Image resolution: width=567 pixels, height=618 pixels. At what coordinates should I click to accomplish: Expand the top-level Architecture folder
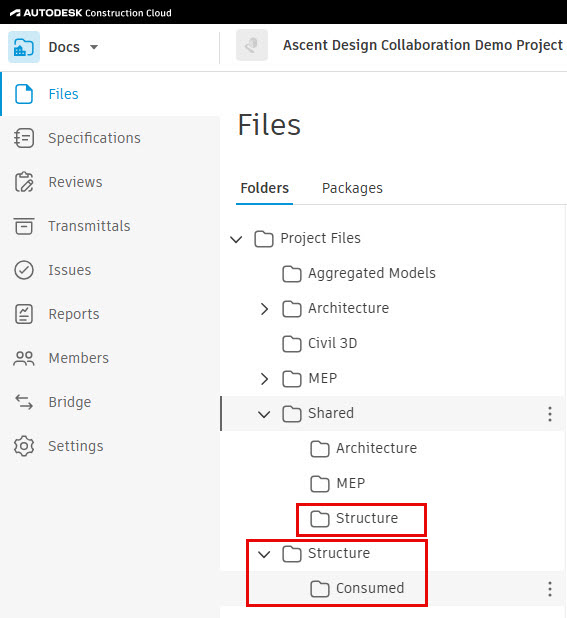tap(264, 309)
